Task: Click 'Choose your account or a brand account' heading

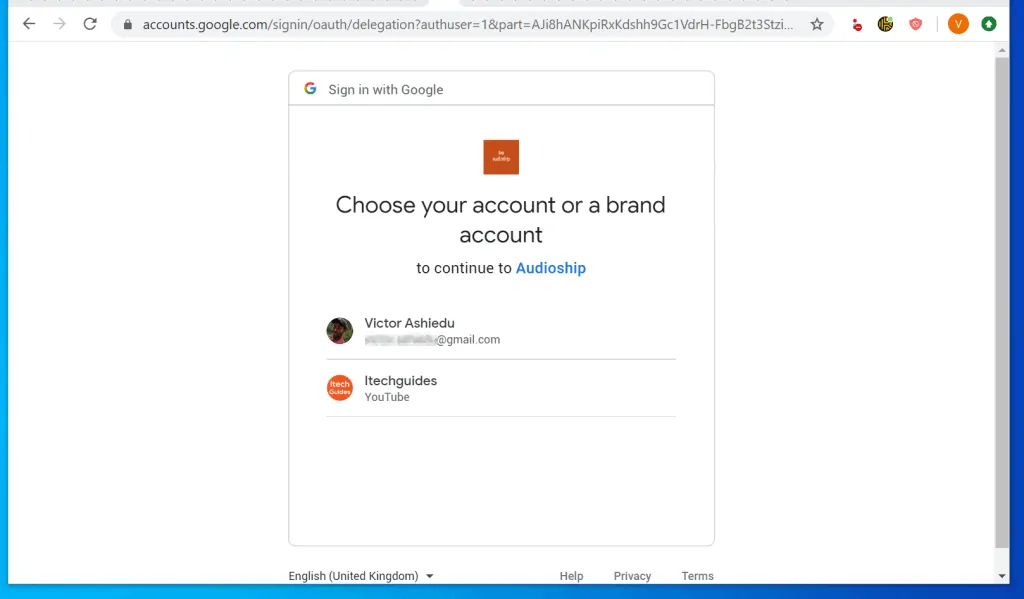Action: [500, 219]
